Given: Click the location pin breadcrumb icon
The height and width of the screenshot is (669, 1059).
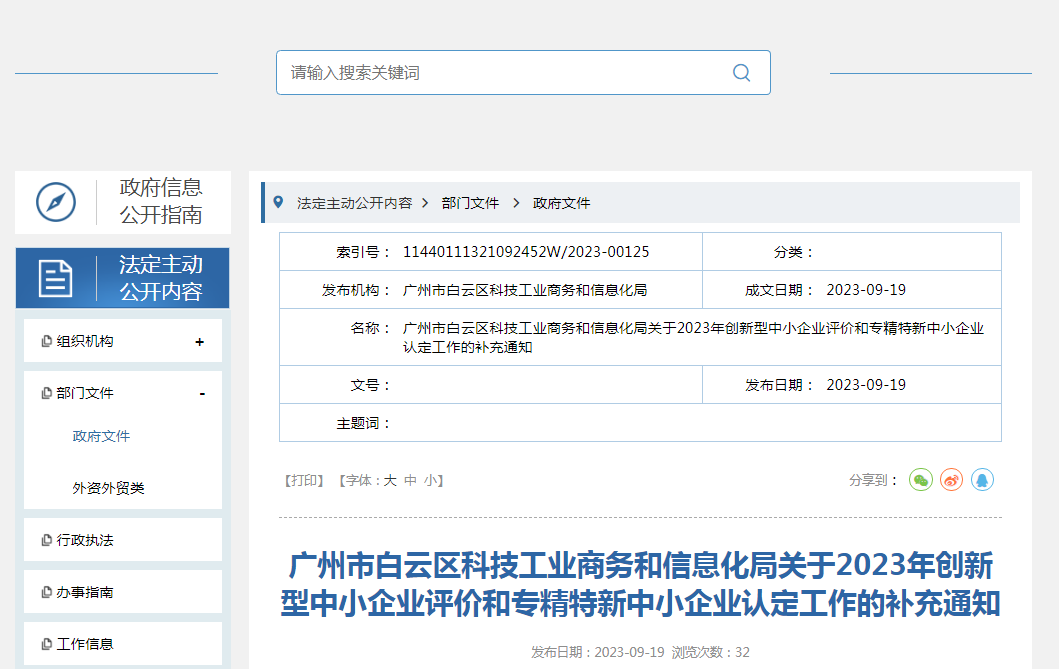Looking at the screenshot, I should click(278, 202).
